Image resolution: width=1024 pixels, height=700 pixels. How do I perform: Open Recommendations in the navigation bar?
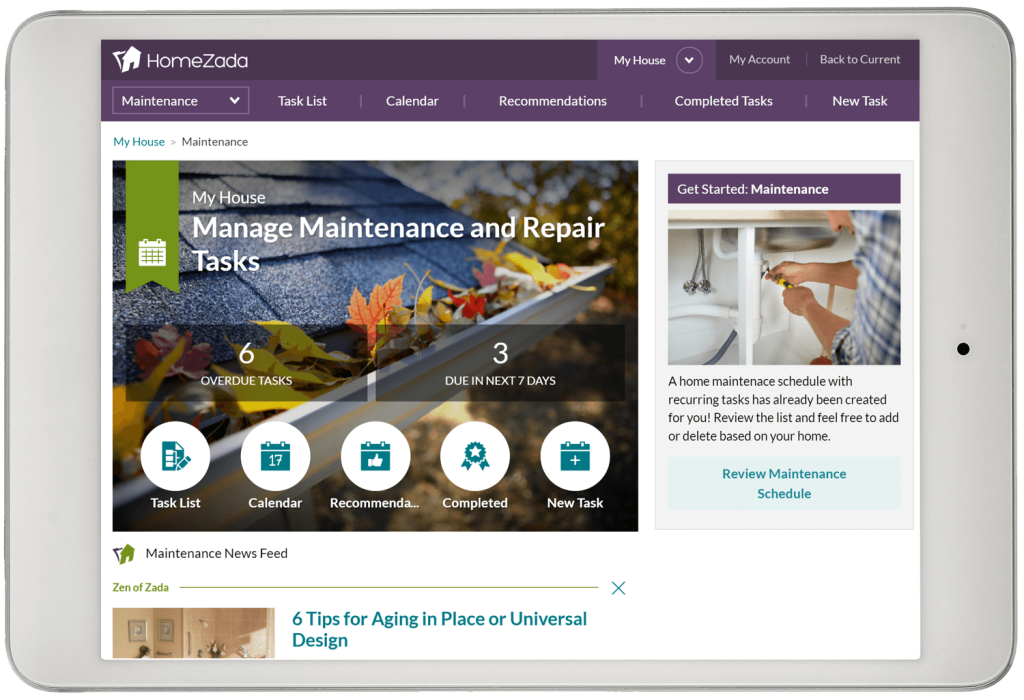tap(552, 101)
